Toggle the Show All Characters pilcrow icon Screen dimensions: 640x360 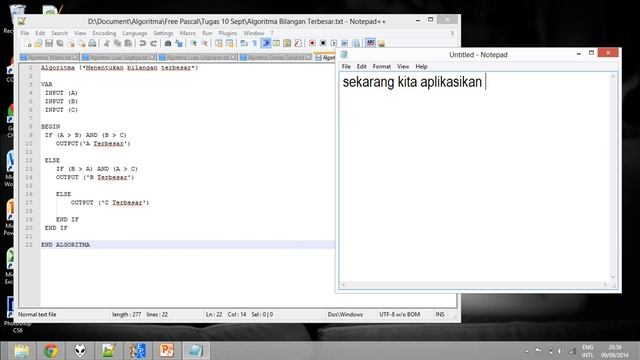tap(255, 44)
